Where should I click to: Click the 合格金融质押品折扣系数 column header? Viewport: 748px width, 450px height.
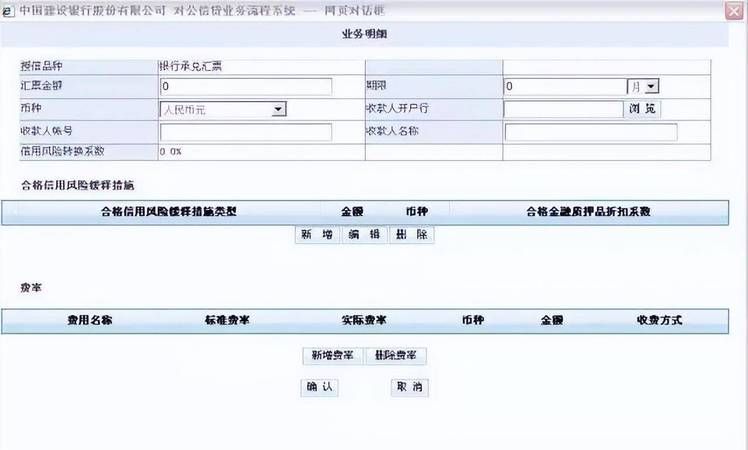pos(588,211)
